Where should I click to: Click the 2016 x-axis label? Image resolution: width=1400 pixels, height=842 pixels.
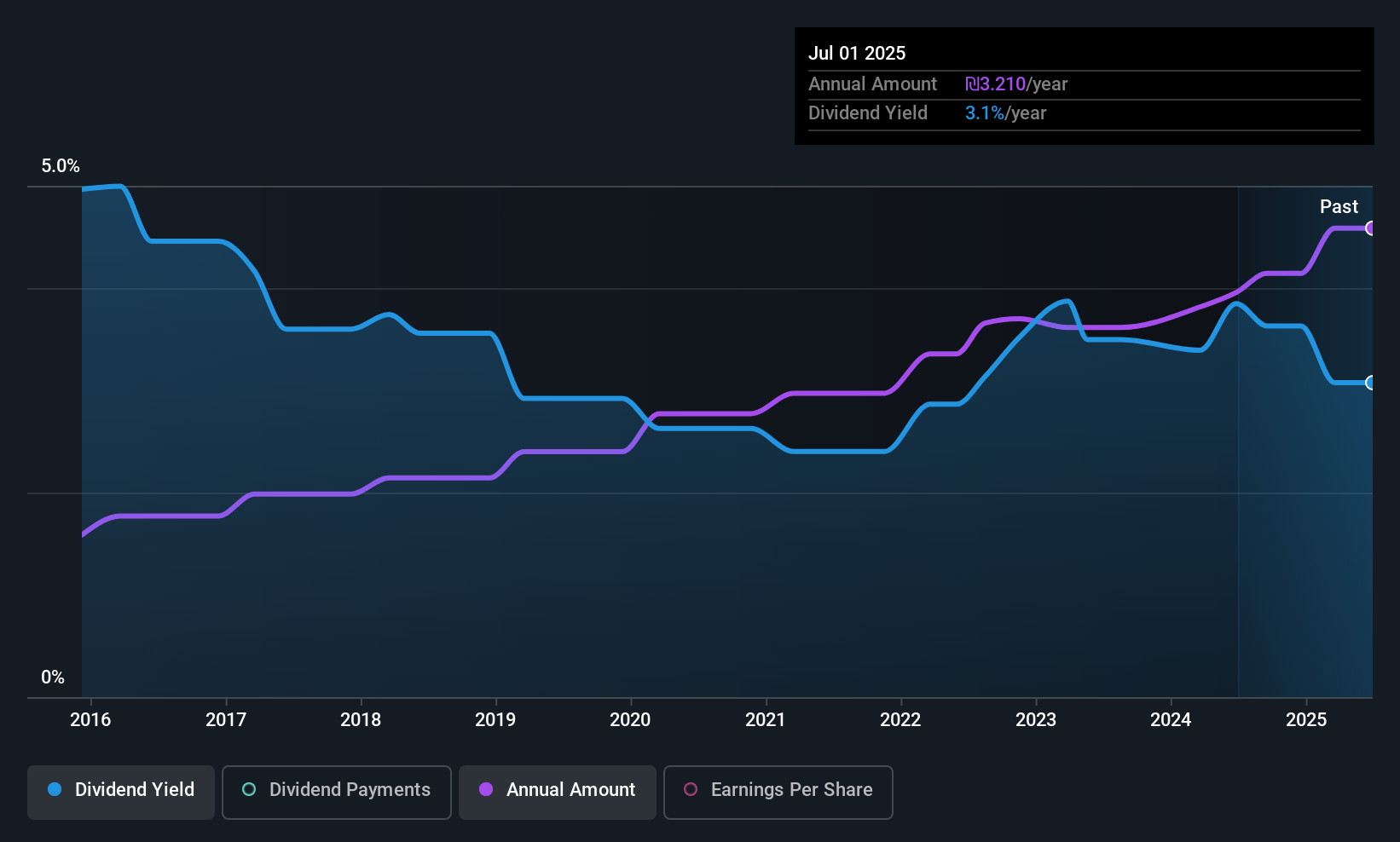click(x=90, y=719)
